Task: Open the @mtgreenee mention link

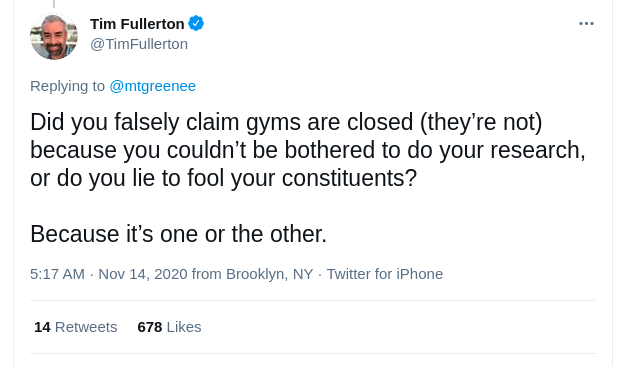Action: pos(152,86)
